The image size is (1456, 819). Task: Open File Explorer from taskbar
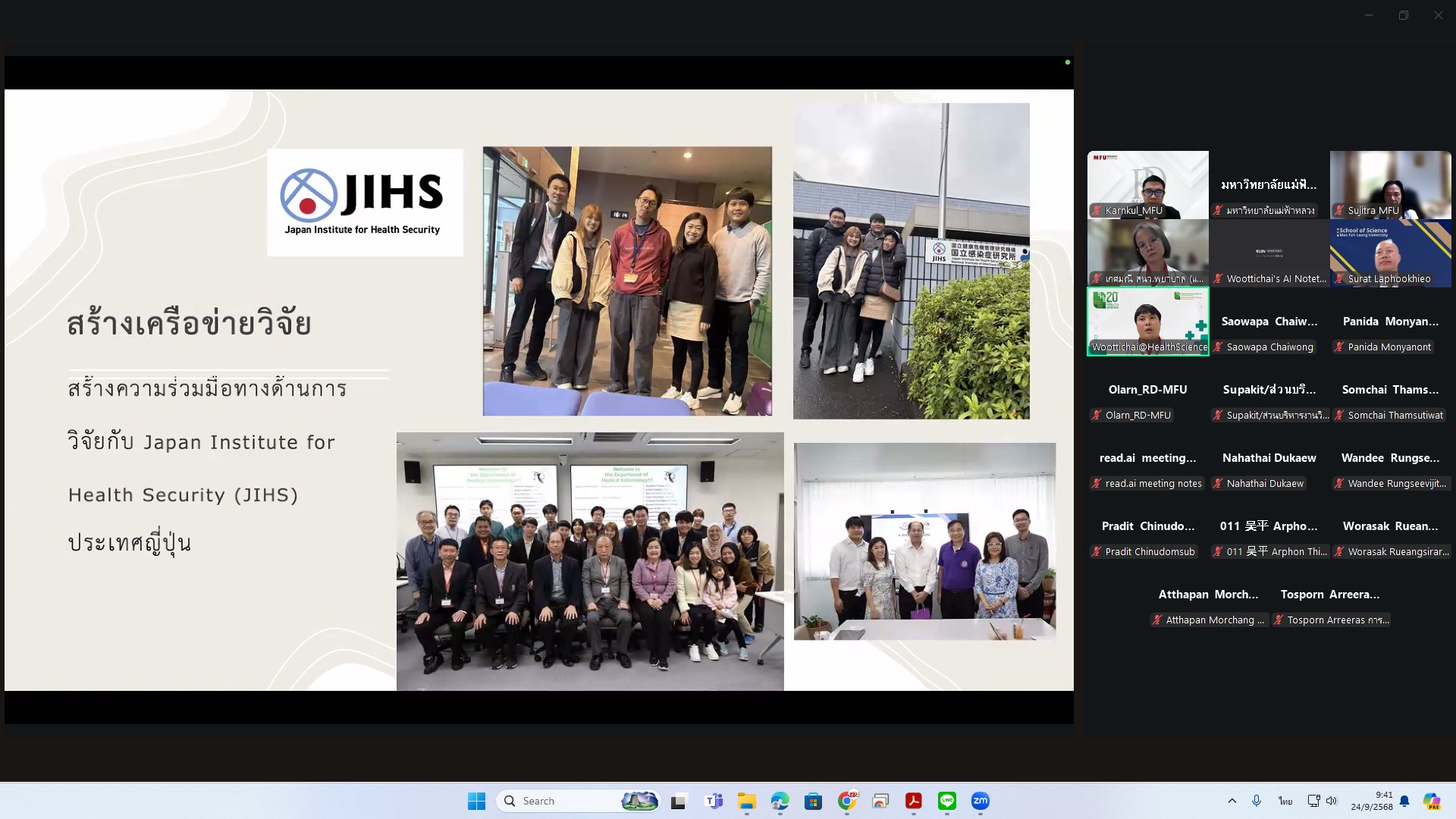tap(746, 801)
